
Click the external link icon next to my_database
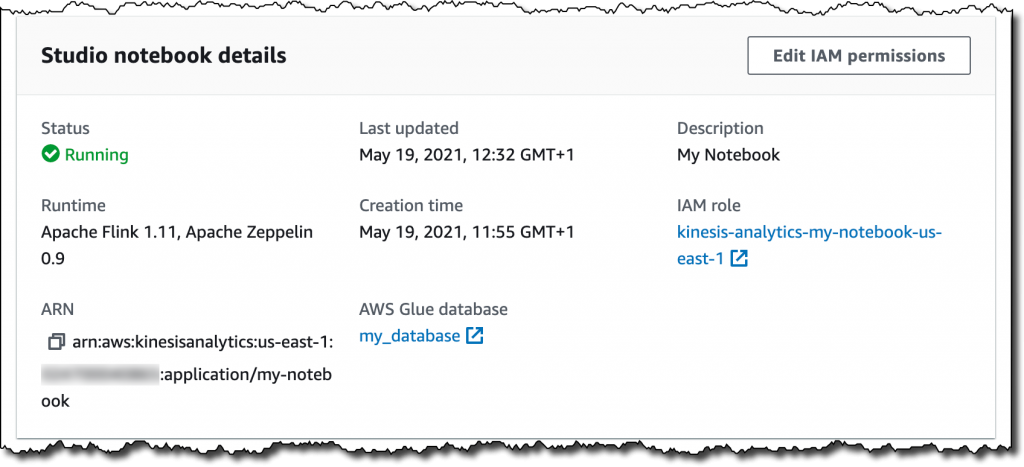click(x=475, y=336)
